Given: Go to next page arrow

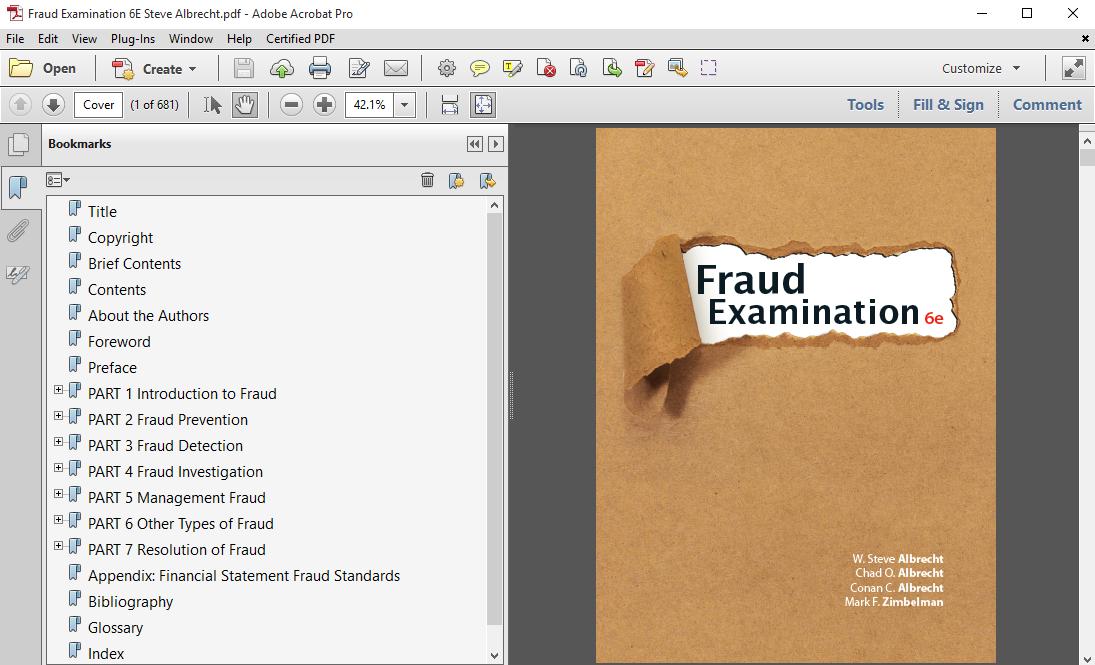Looking at the screenshot, I should click(53, 105).
